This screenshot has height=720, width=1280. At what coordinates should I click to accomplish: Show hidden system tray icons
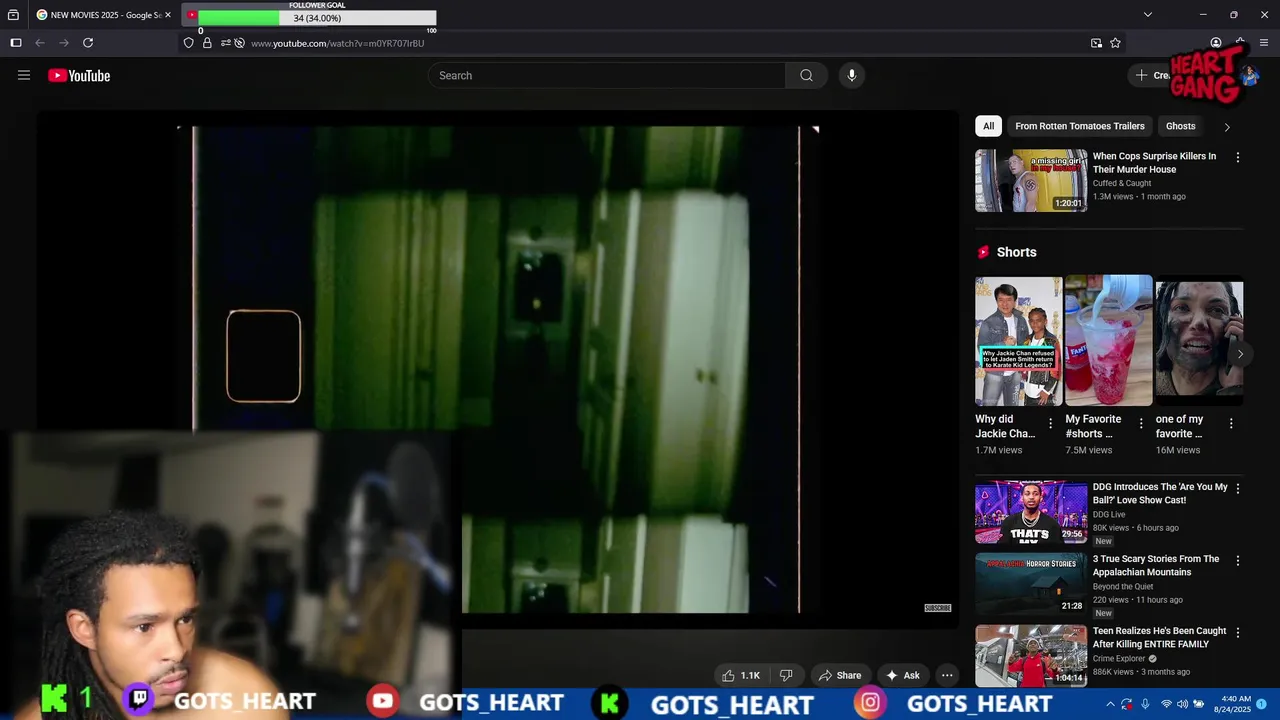pos(1110,704)
